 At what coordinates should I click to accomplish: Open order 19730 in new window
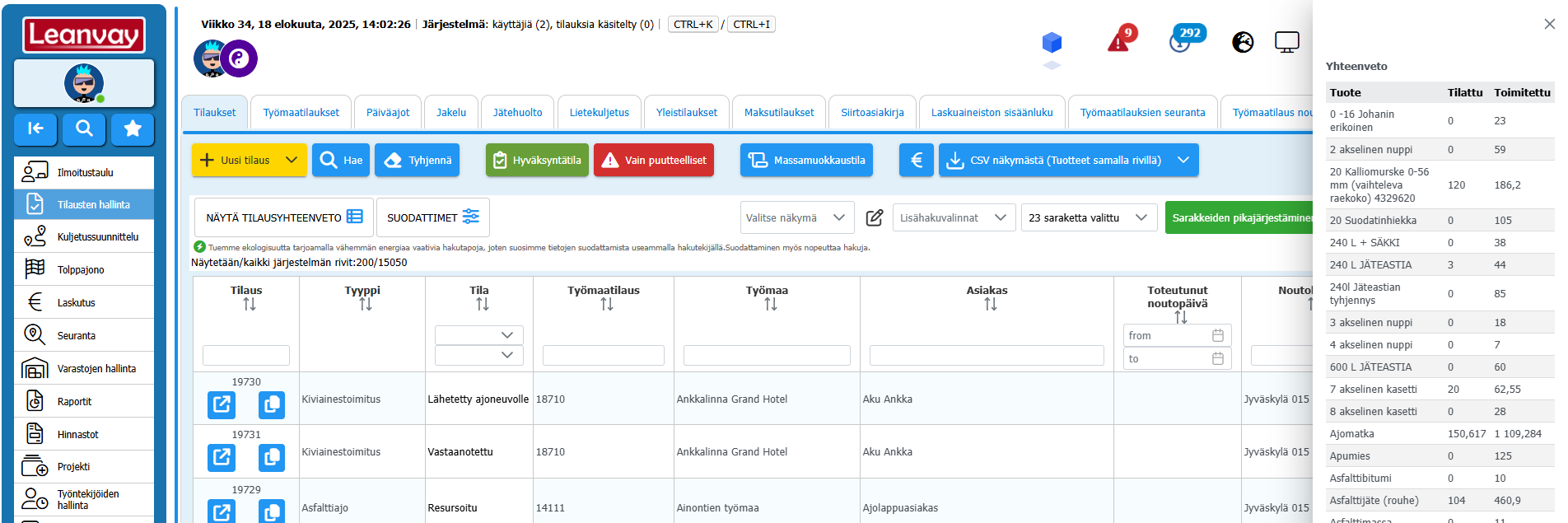pos(222,404)
